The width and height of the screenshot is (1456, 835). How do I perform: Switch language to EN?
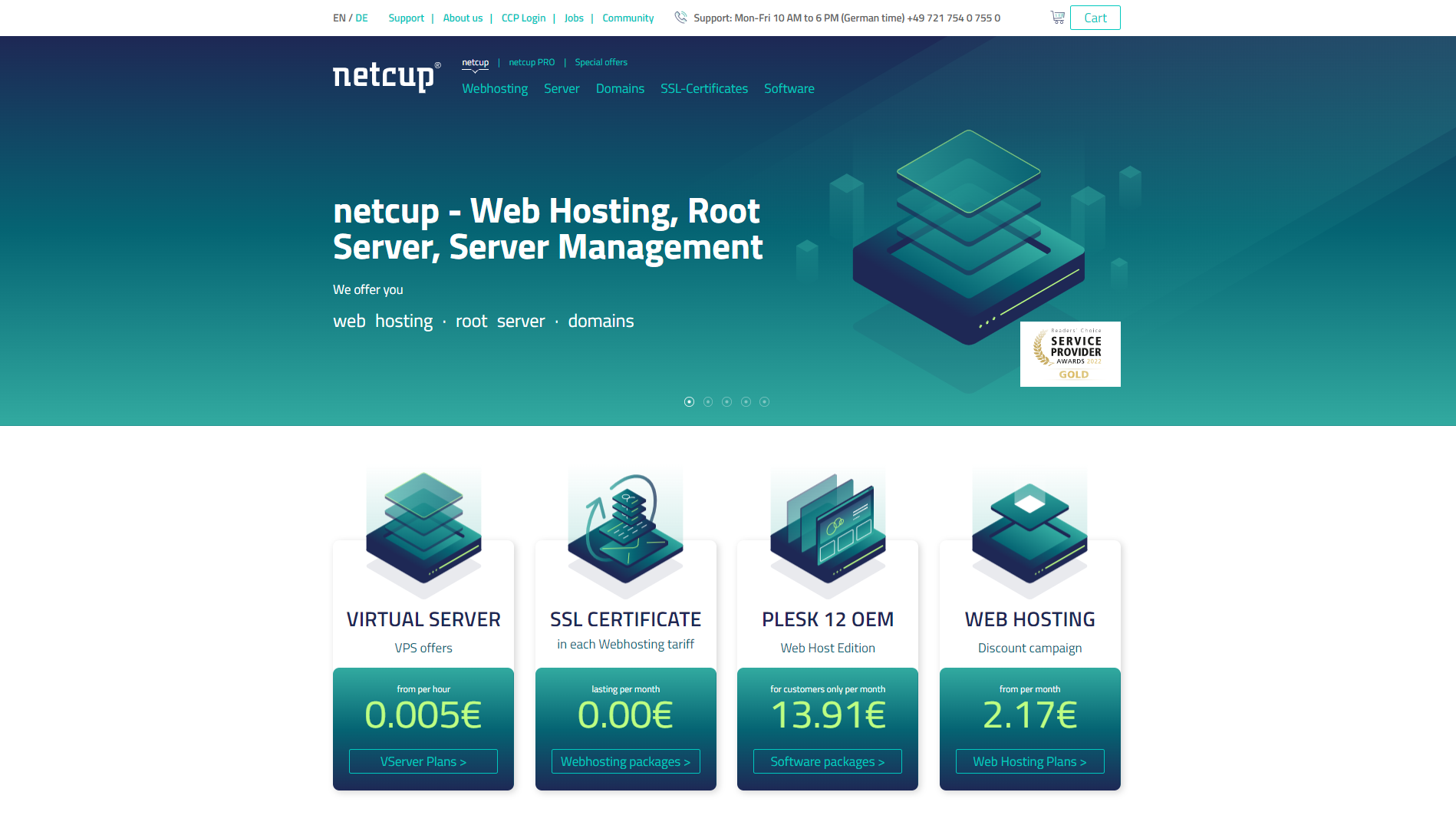coord(339,18)
